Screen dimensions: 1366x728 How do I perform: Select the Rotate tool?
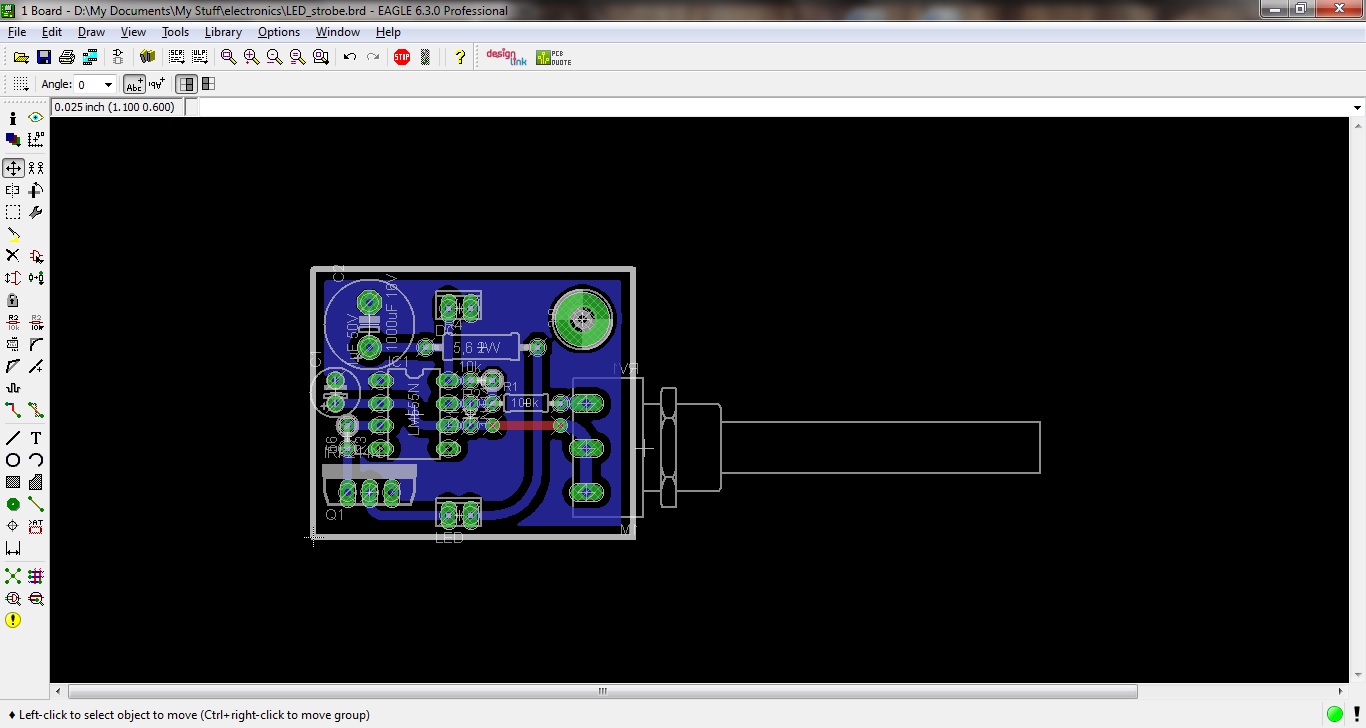point(36,190)
